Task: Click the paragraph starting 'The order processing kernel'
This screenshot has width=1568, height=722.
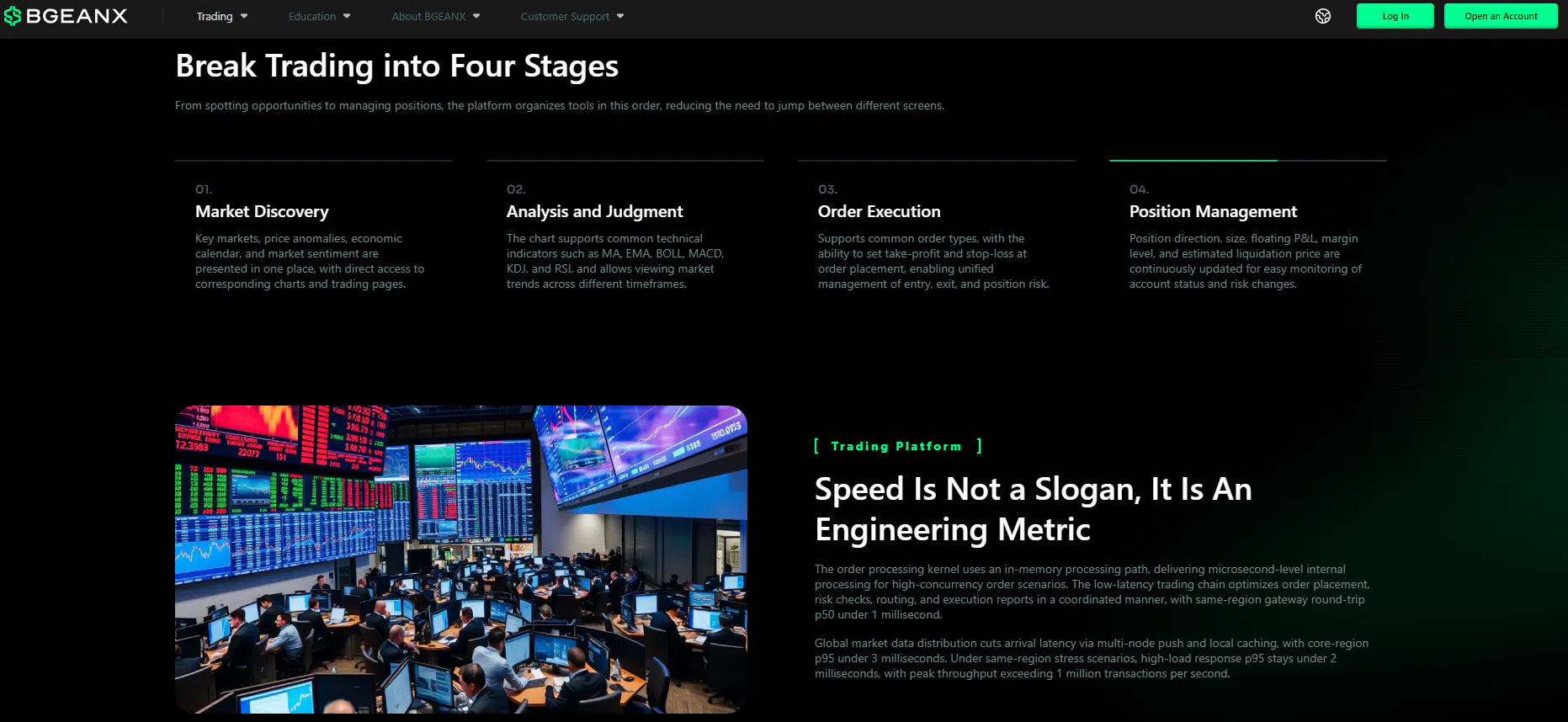Action: [x=1092, y=592]
